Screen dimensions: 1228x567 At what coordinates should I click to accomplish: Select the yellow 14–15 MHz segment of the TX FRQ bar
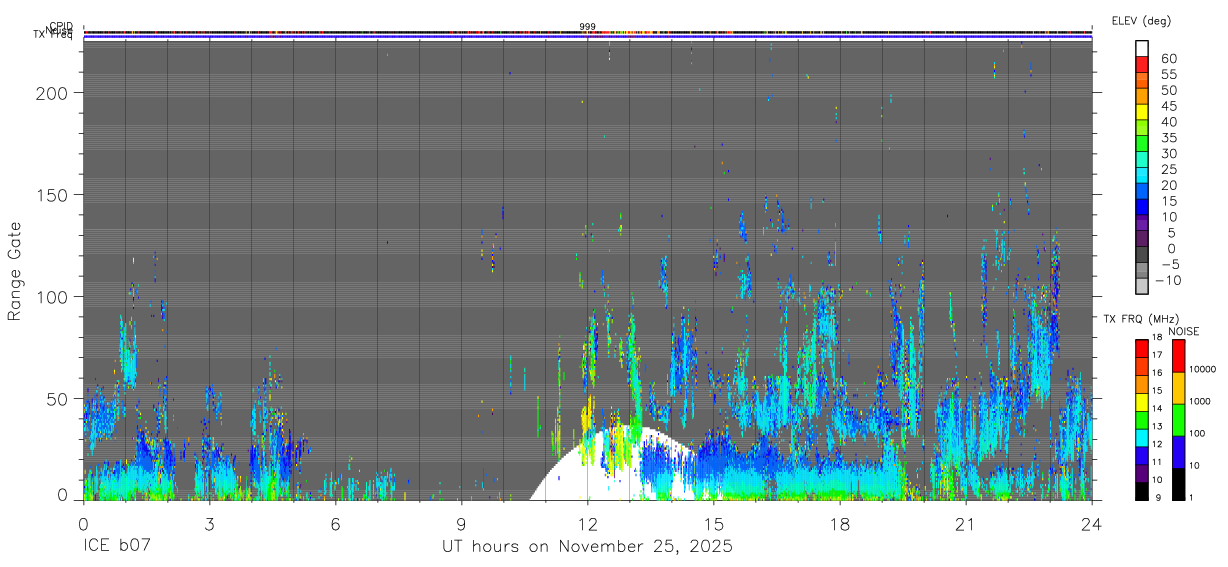coord(1141,402)
